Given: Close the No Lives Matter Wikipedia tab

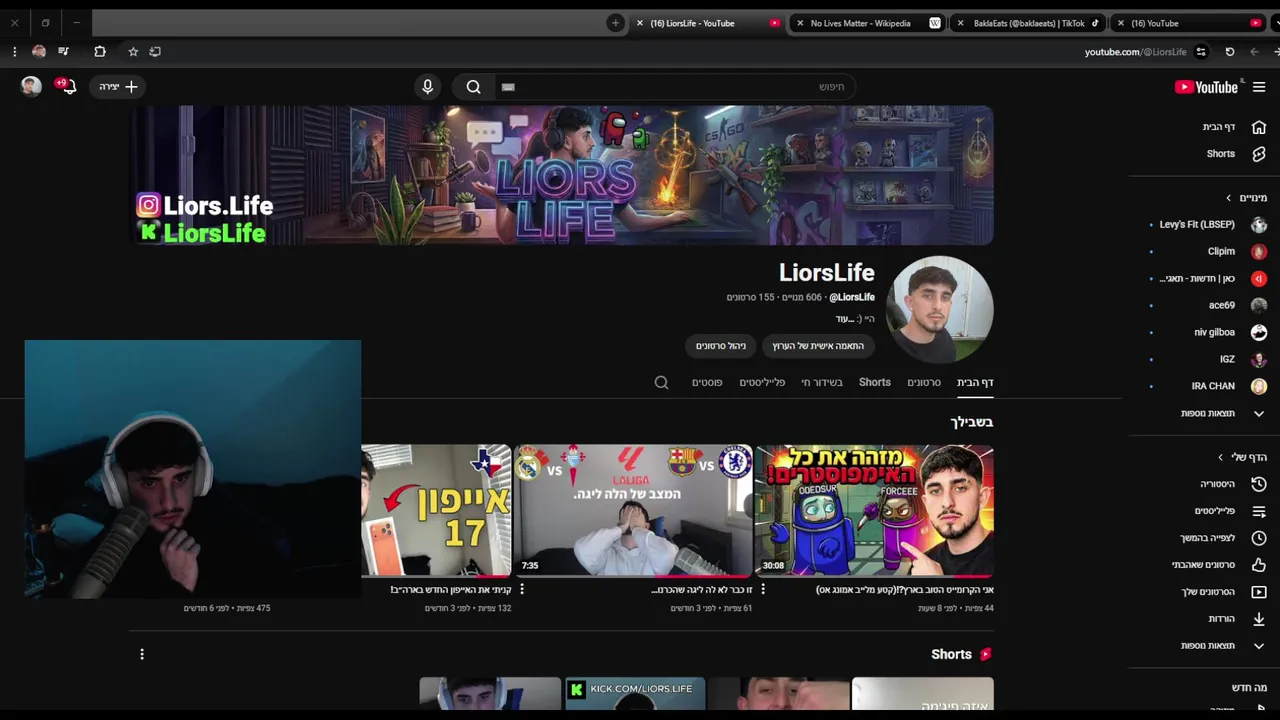Looking at the screenshot, I should [x=800, y=23].
